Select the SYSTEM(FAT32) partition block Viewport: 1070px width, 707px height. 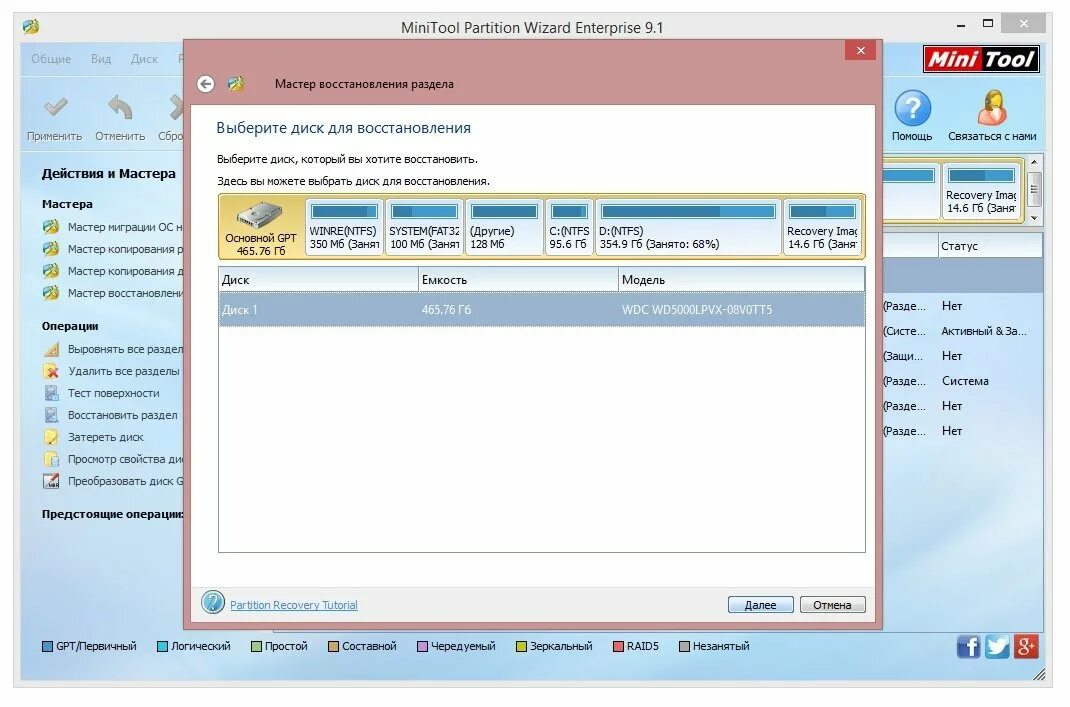[x=424, y=227]
